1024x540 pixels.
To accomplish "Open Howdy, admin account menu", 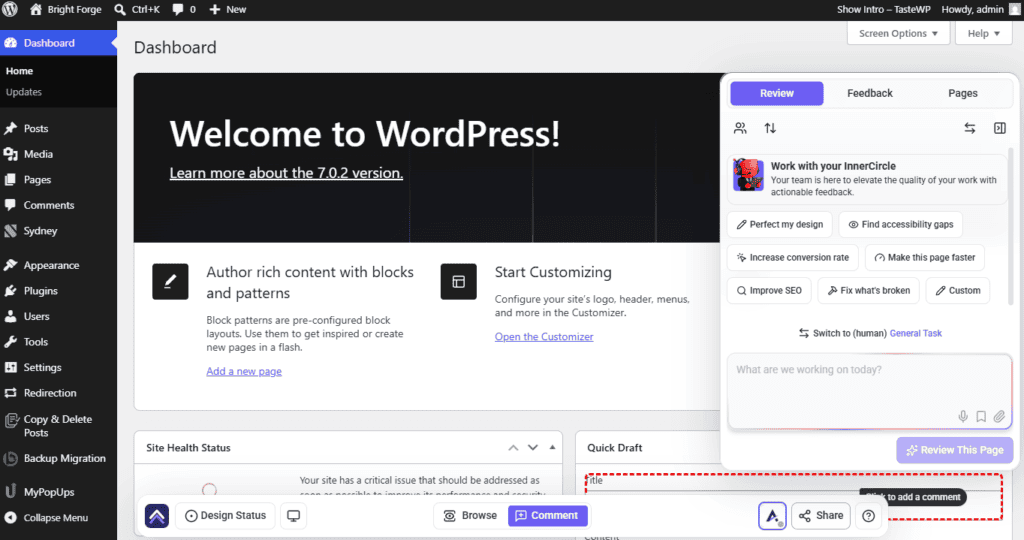I will 980,9.
